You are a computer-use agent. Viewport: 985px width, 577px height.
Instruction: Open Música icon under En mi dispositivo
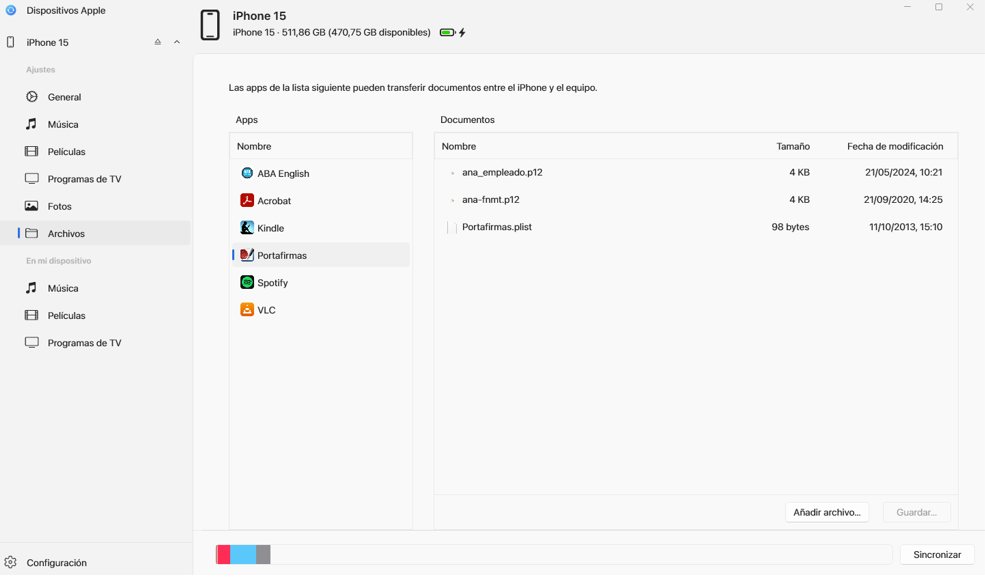[x=31, y=288]
